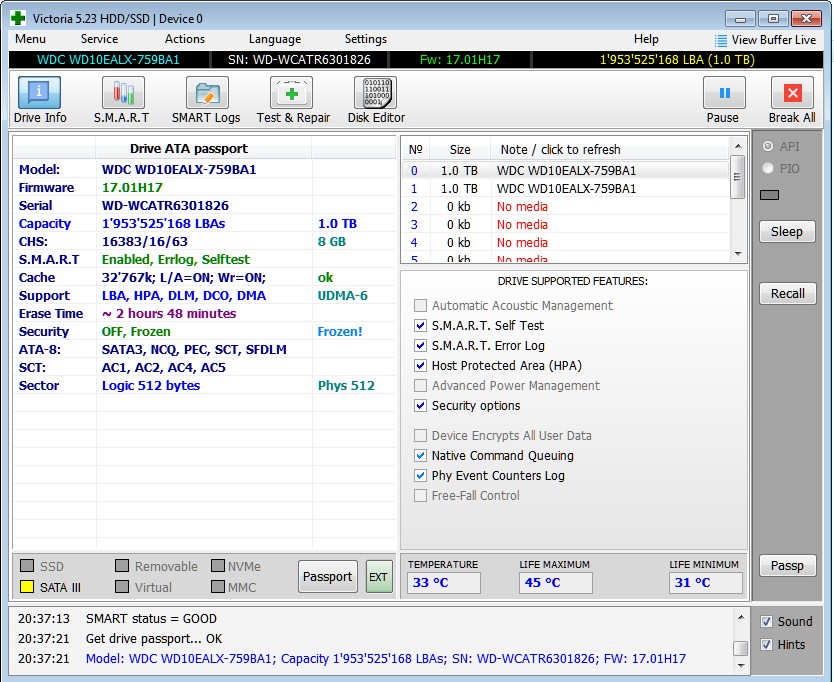834x682 pixels.
Task: Click the 33 °C temperature field
Action: 444,583
